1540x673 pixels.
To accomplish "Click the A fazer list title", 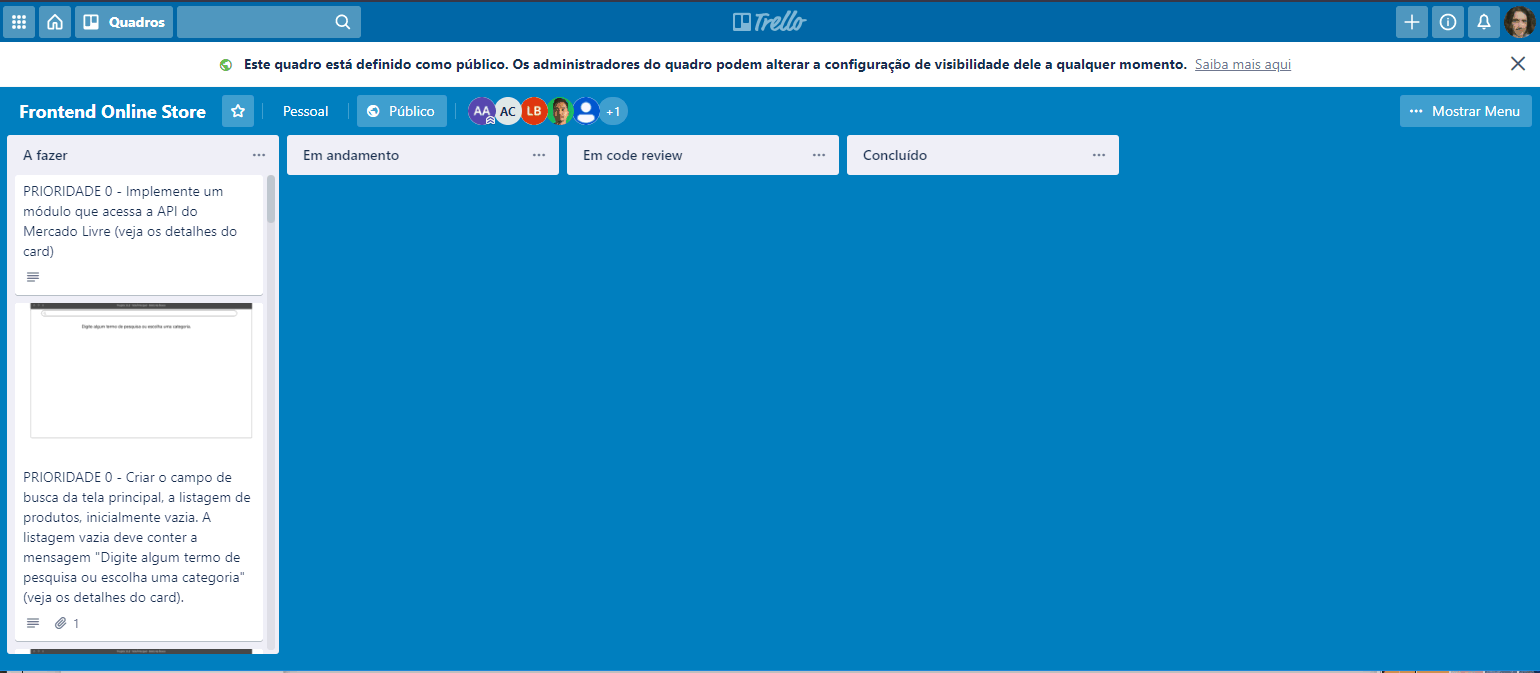I will pos(46,155).
